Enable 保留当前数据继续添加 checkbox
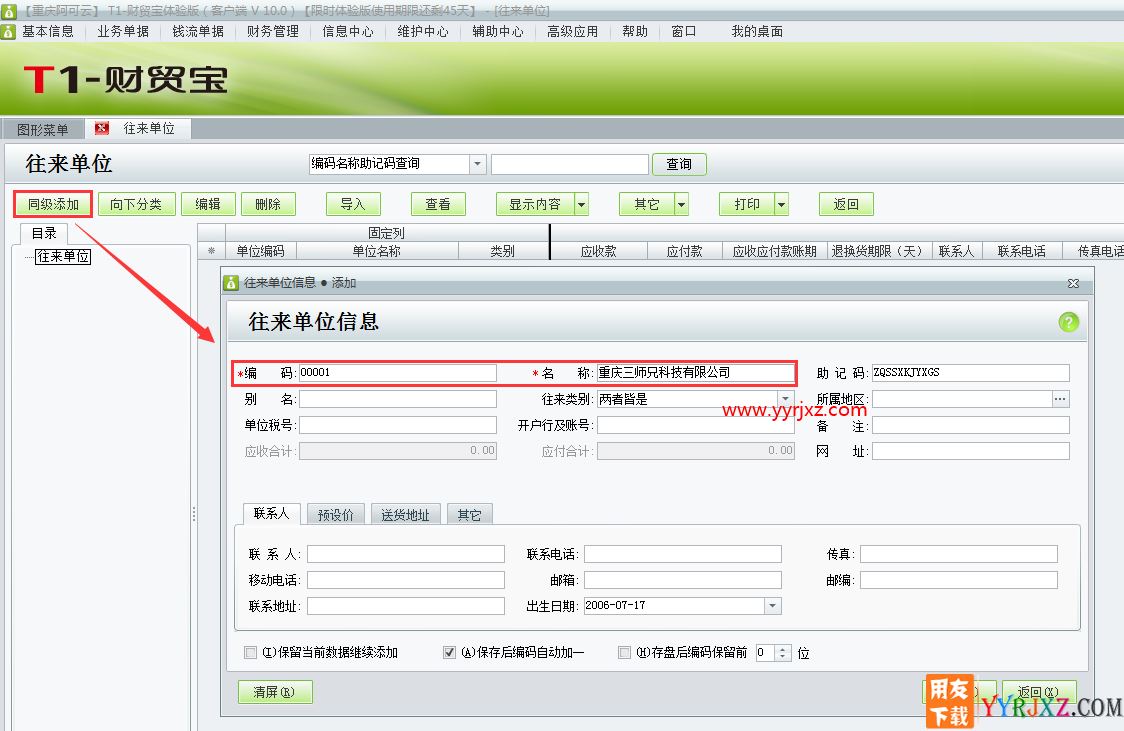The image size is (1124, 731). (250, 652)
